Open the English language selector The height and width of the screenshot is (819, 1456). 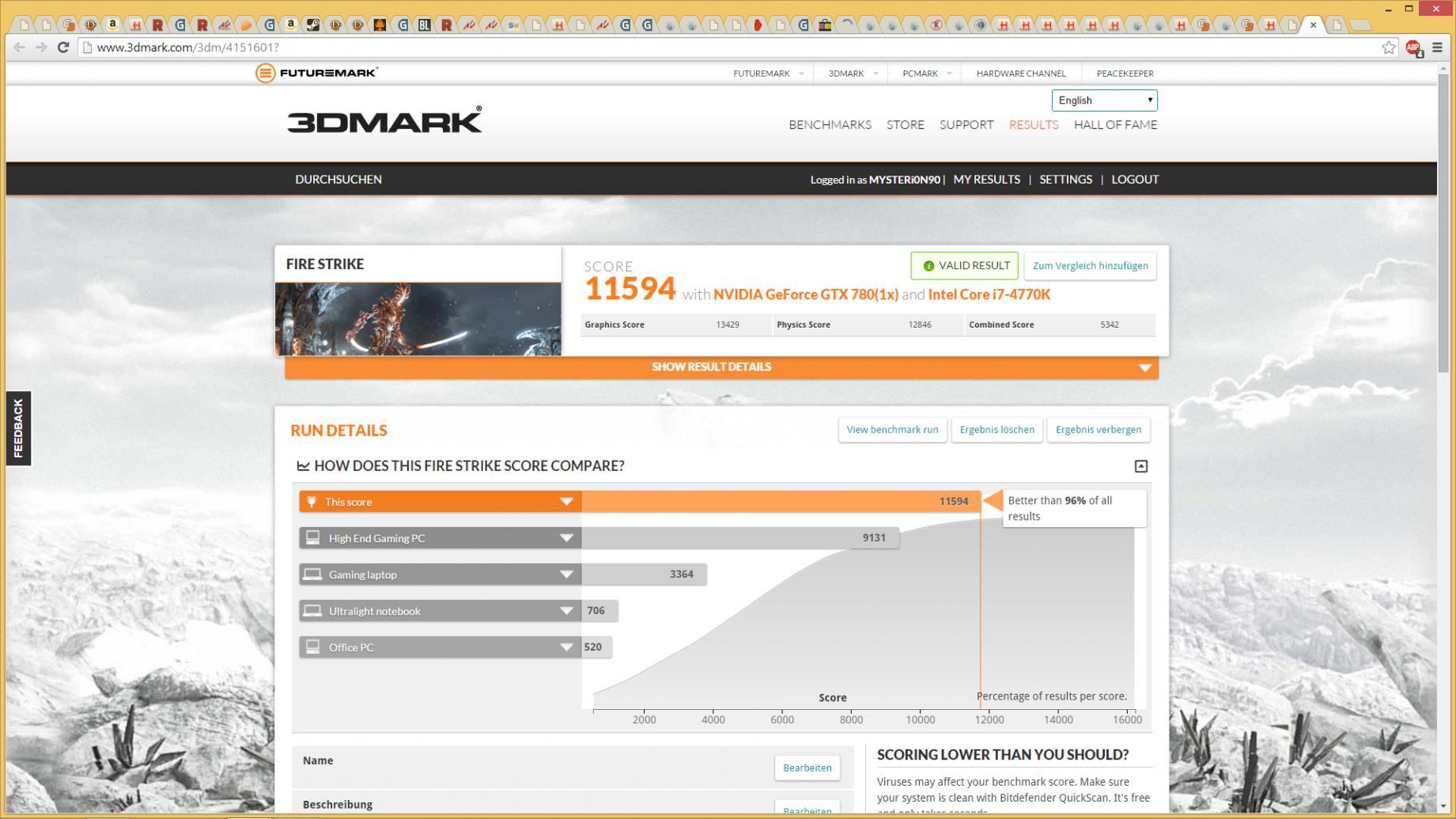click(1104, 100)
